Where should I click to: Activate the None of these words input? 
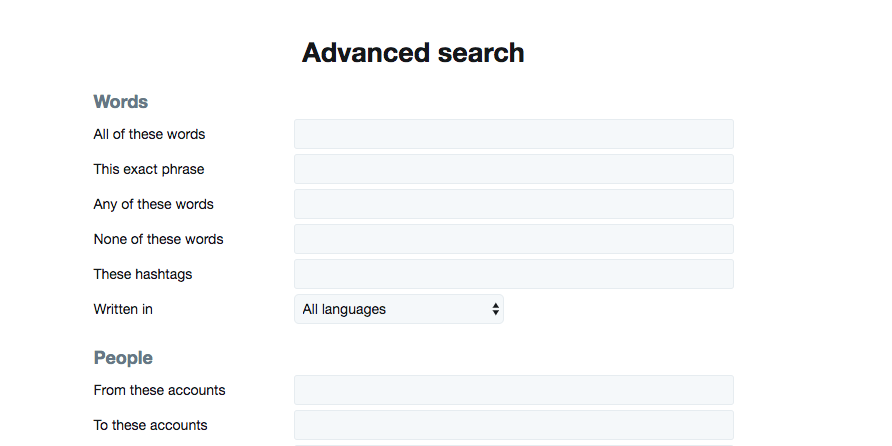pyautogui.click(x=514, y=239)
